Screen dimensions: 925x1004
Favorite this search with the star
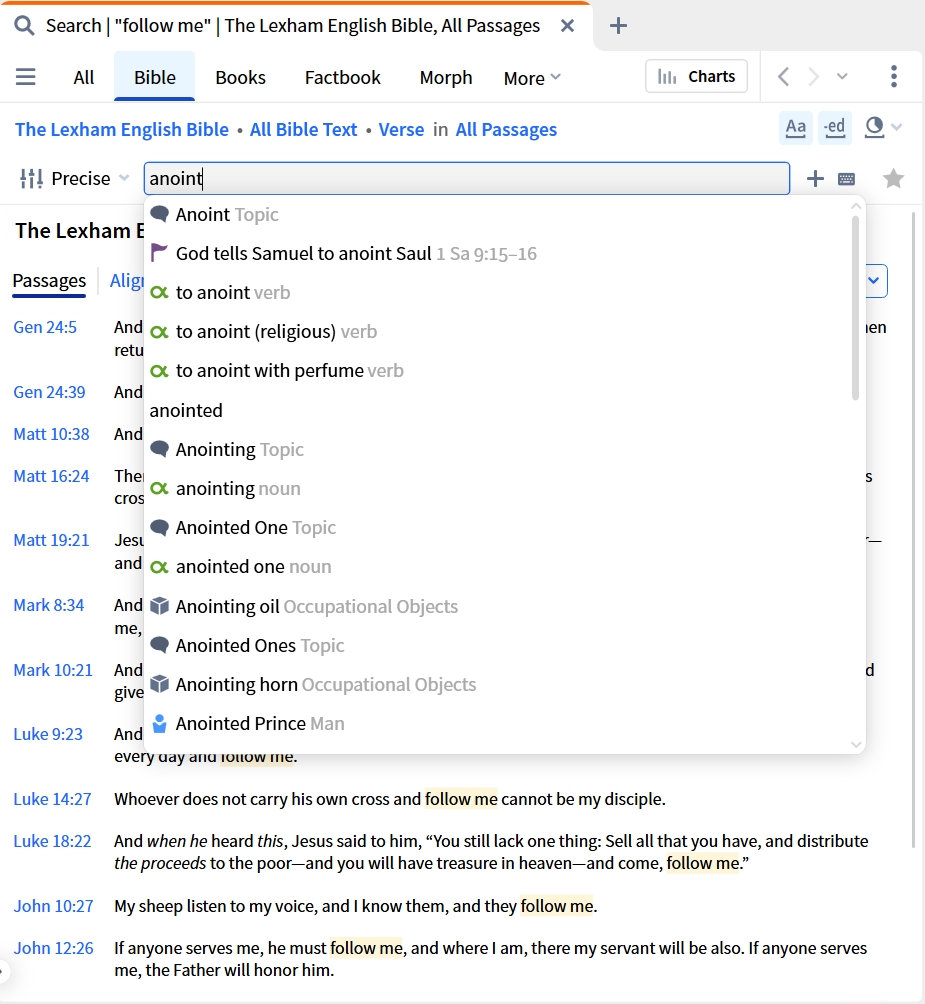(893, 179)
